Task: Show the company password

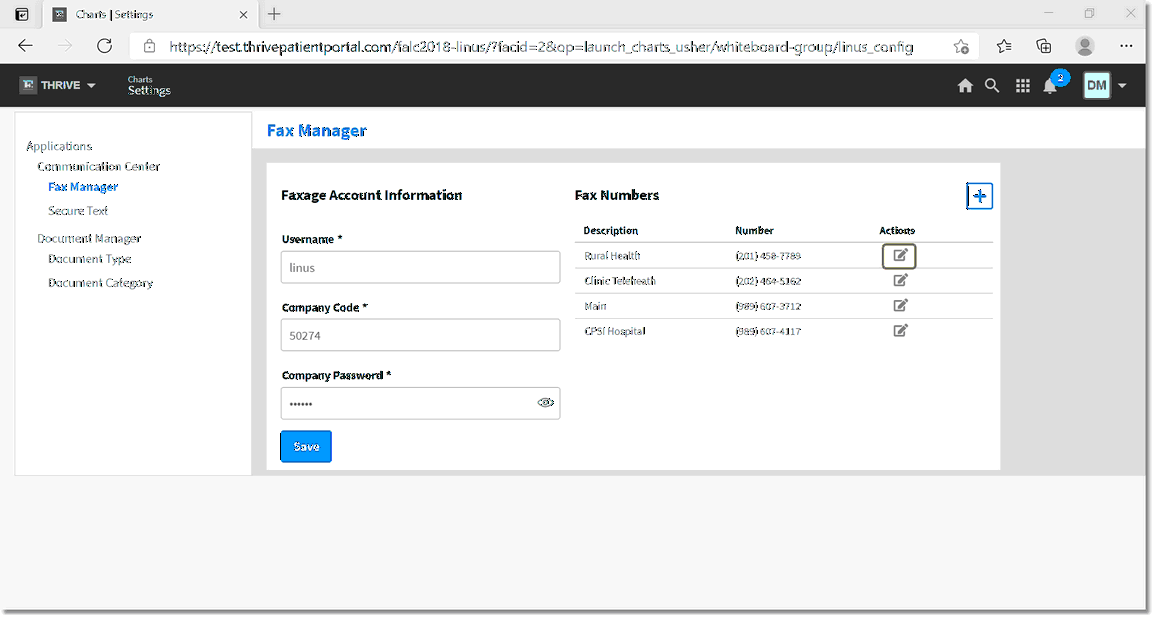Action: pos(546,403)
